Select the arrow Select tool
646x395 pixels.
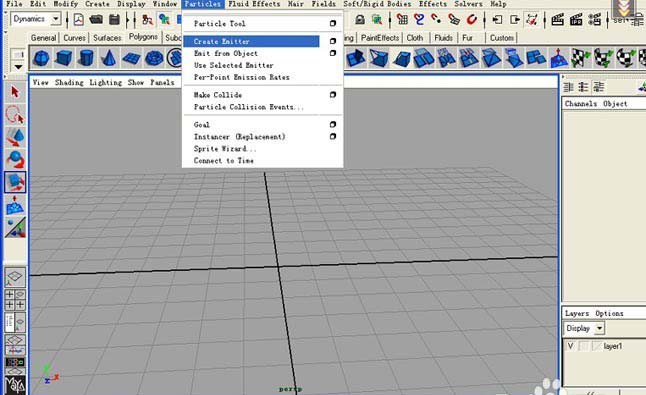coord(15,91)
